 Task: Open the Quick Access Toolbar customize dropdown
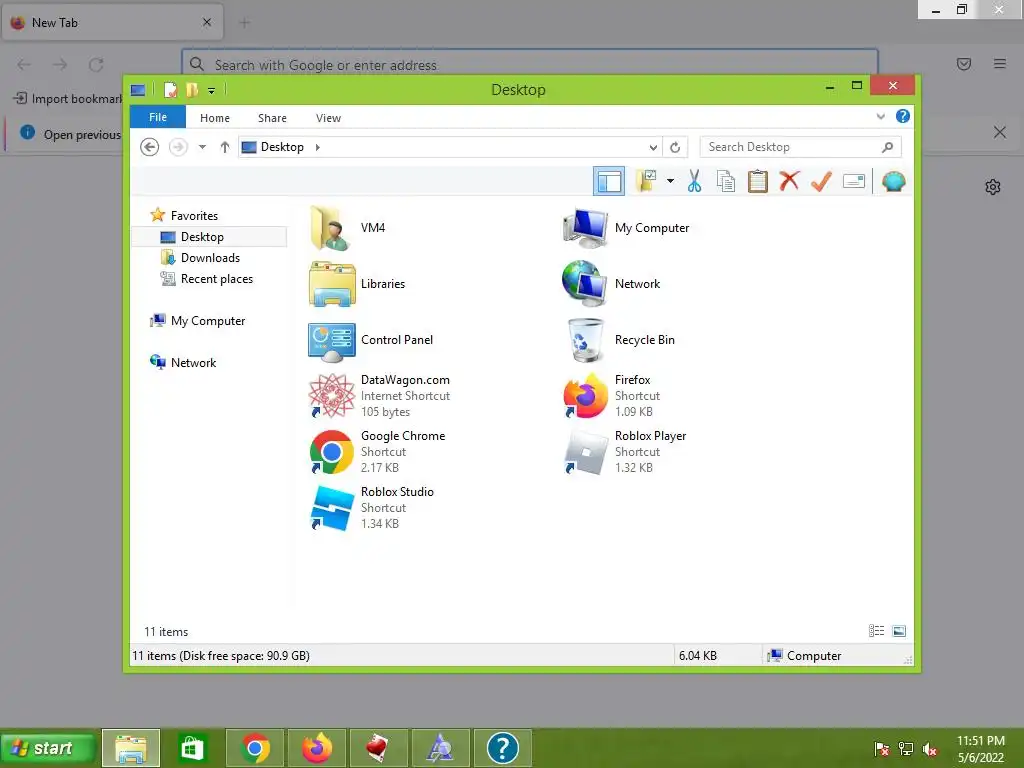(212, 90)
